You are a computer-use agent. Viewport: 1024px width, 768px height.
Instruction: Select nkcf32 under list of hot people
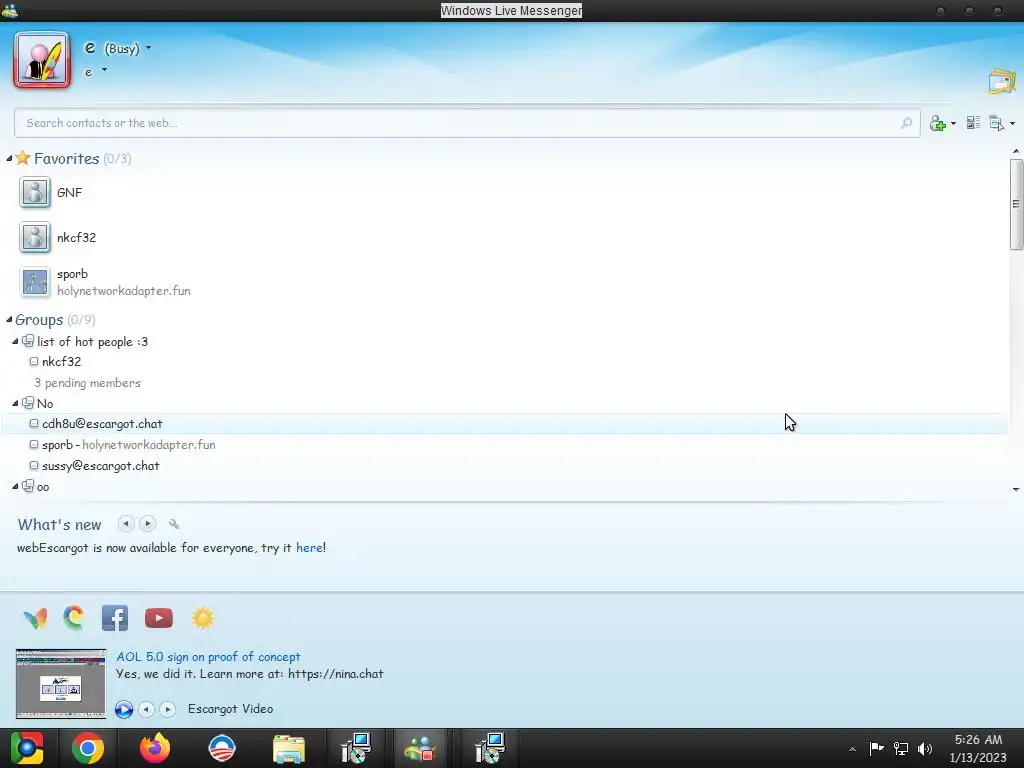pyautogui.click(x=61, y=361)
